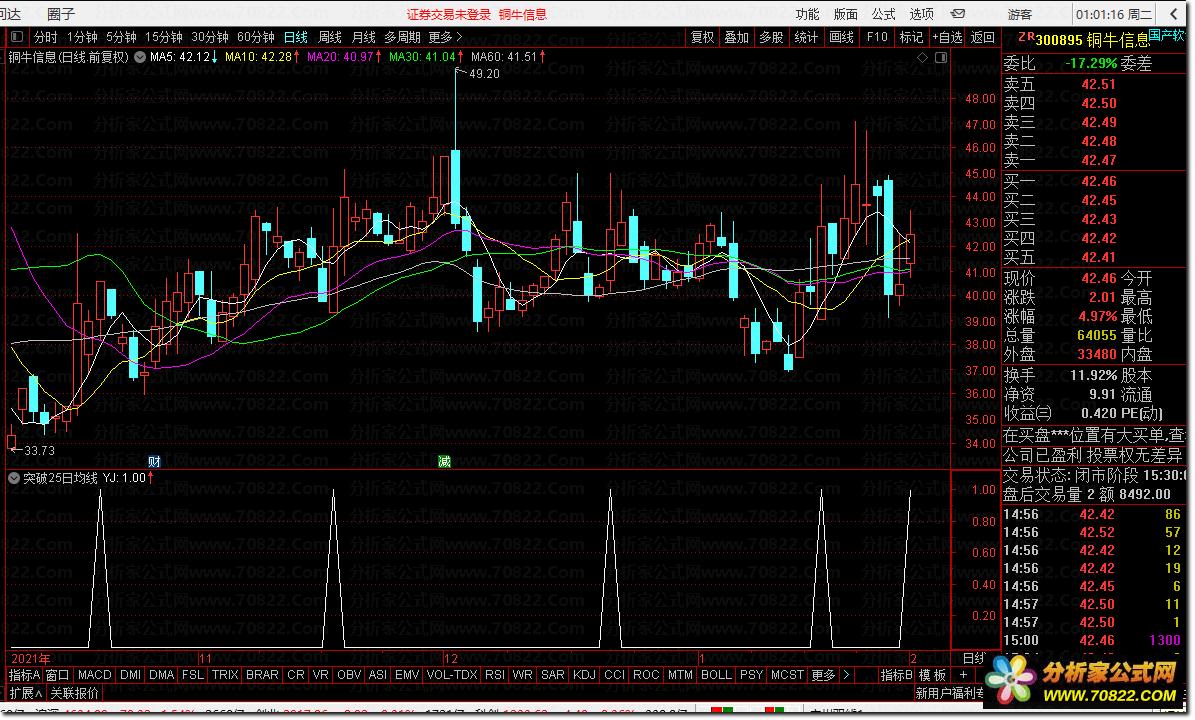Open the 关联报价 tab
This screenshot has height=720, width=1195.
[x=75, y=693]
